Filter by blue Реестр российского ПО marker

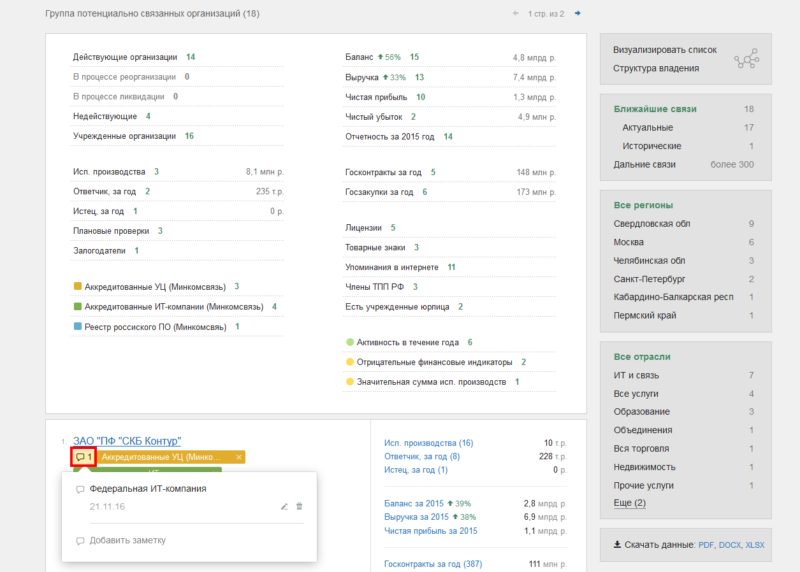[x=78, y=326]
